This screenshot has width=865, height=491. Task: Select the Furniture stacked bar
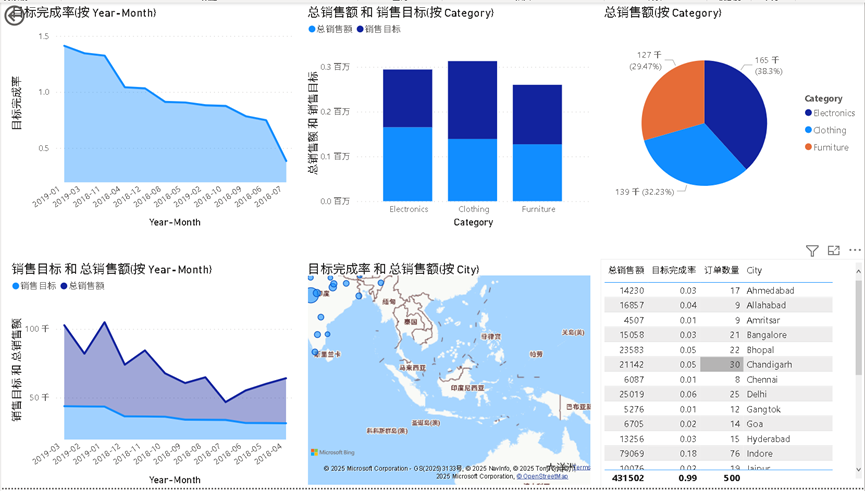pos(537,143)
